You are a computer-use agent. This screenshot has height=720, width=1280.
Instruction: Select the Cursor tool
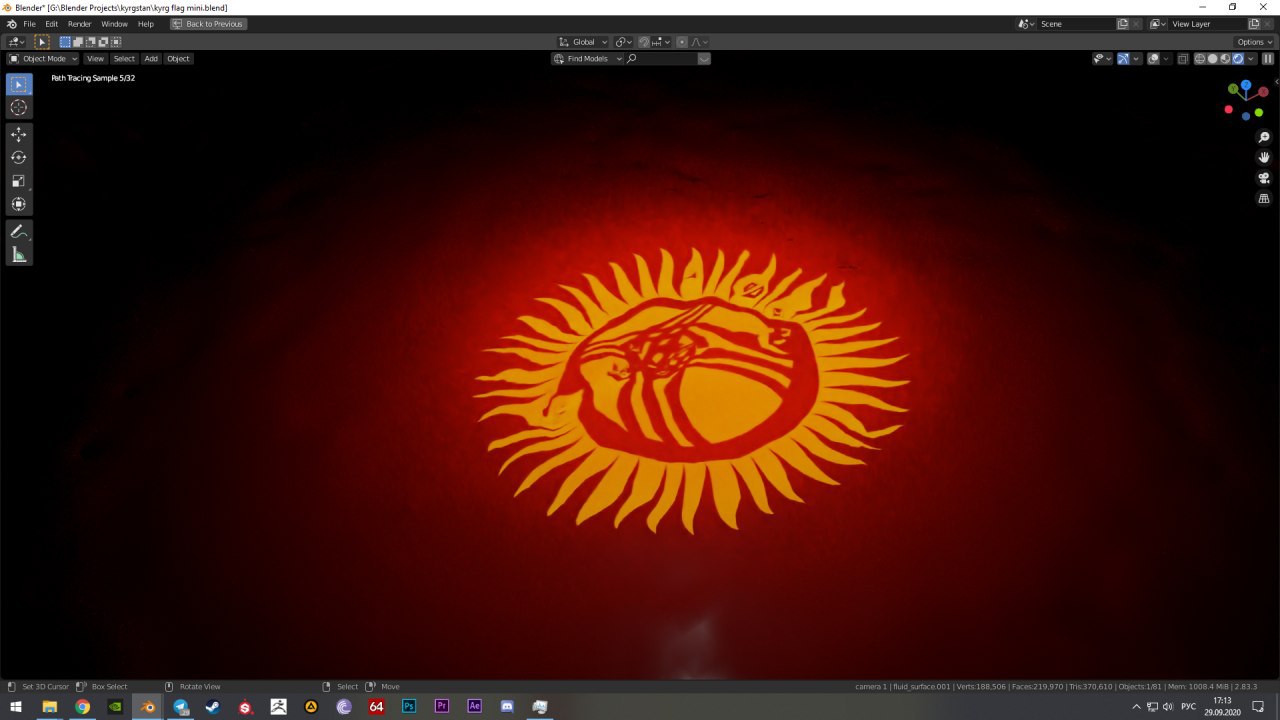pos(19,107)
